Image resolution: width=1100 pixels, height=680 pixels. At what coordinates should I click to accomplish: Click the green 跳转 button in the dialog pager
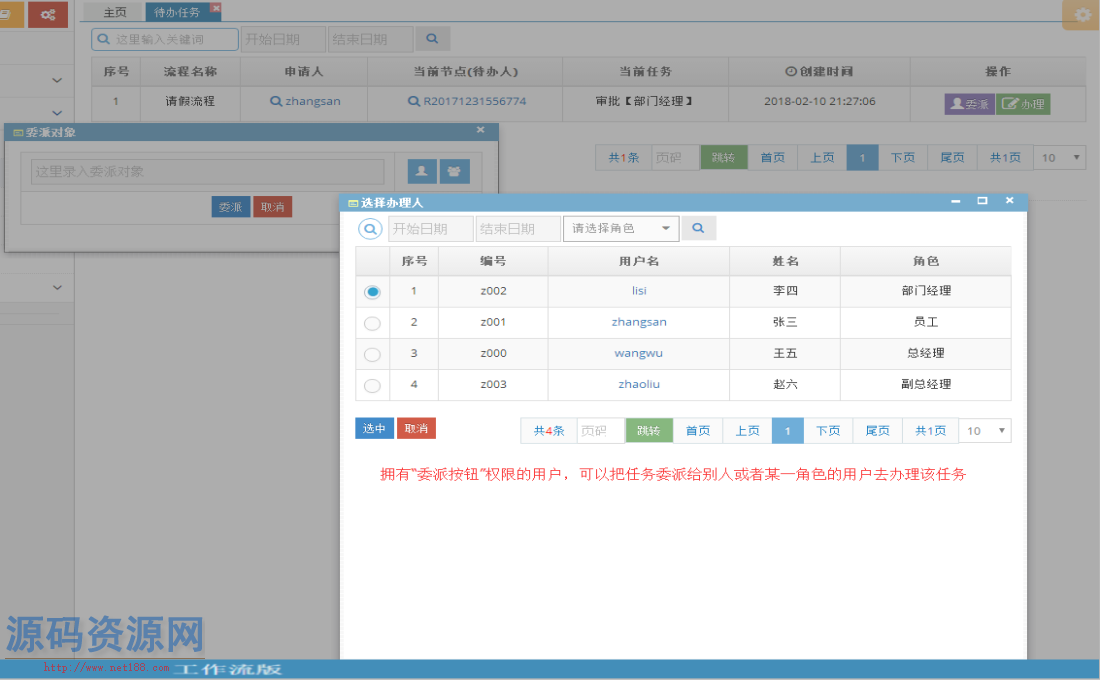(x=649, y=430)
